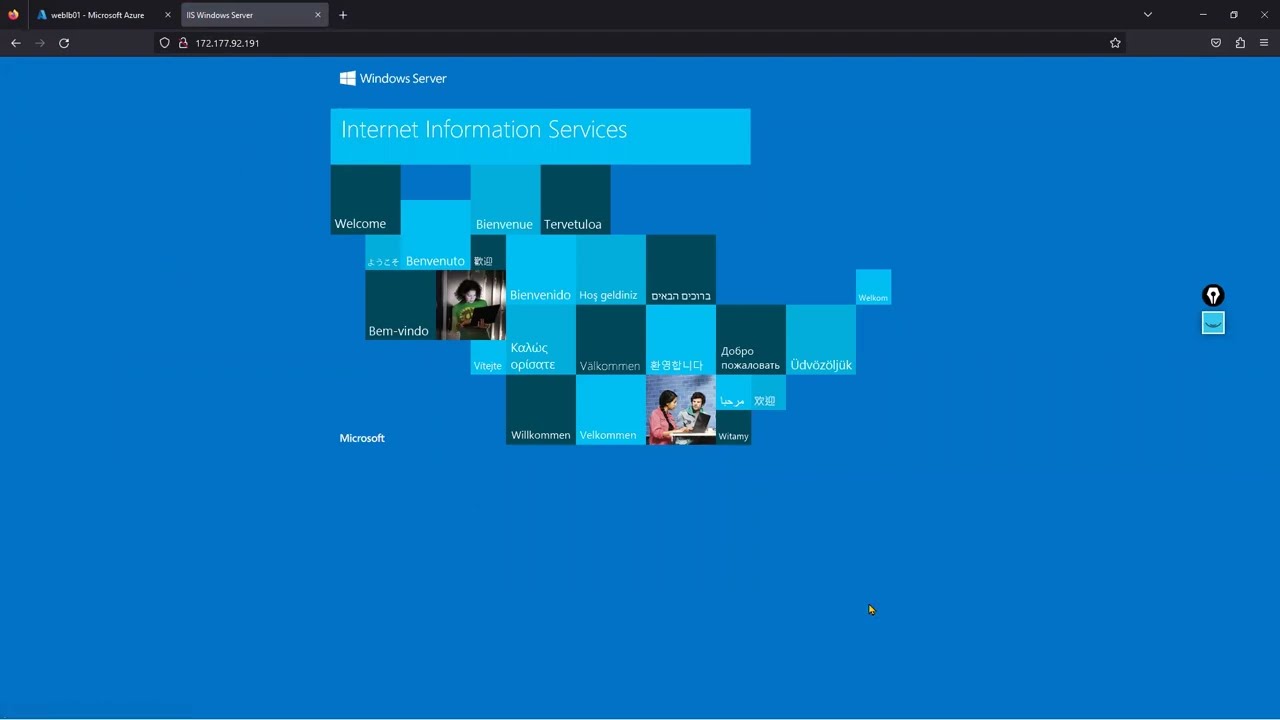Screen dimensions: 1280x720
Task: Click the Firefox logo icon
Action: point(13,15)
